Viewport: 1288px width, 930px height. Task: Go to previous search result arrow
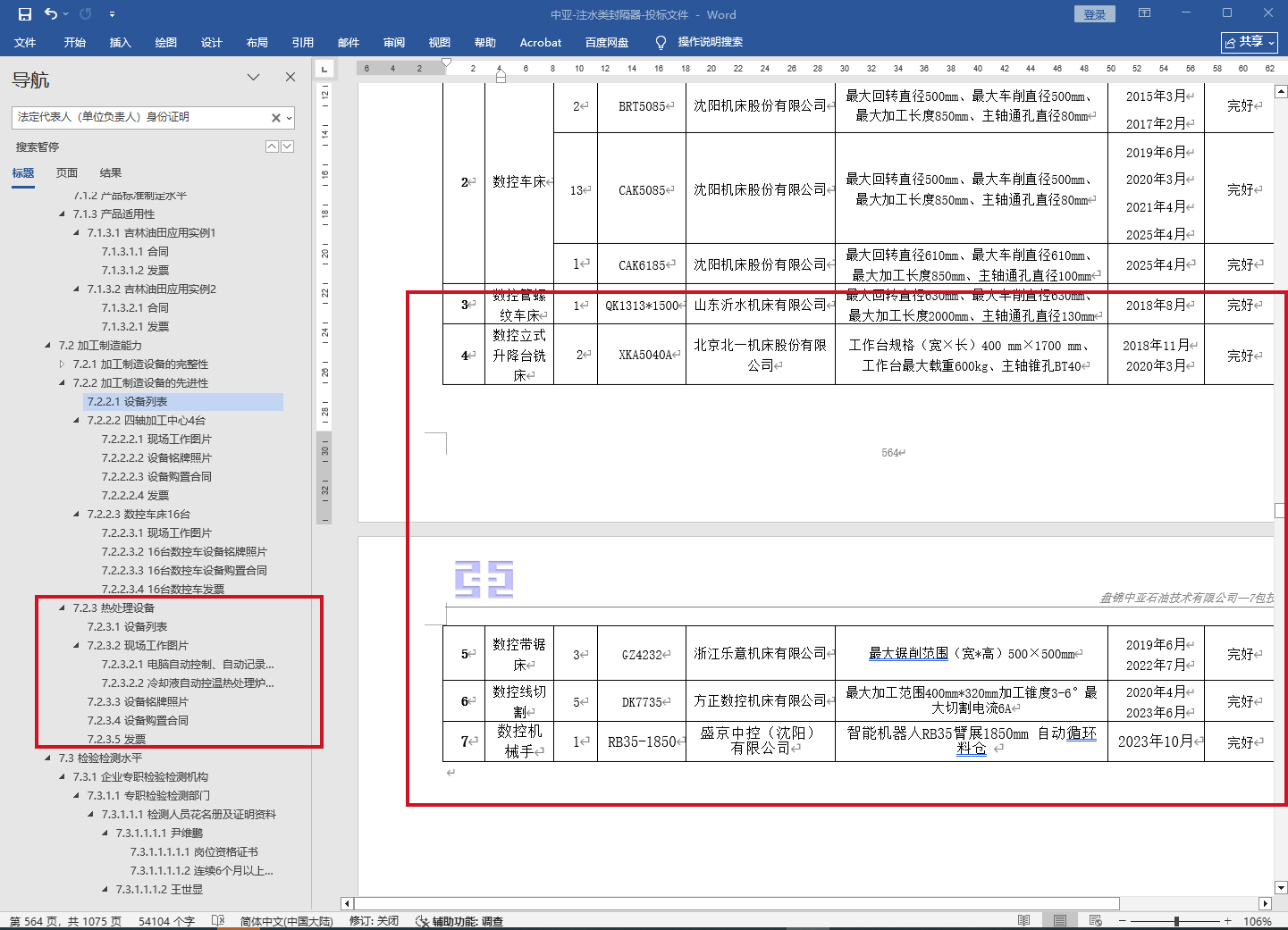point(272,147)
